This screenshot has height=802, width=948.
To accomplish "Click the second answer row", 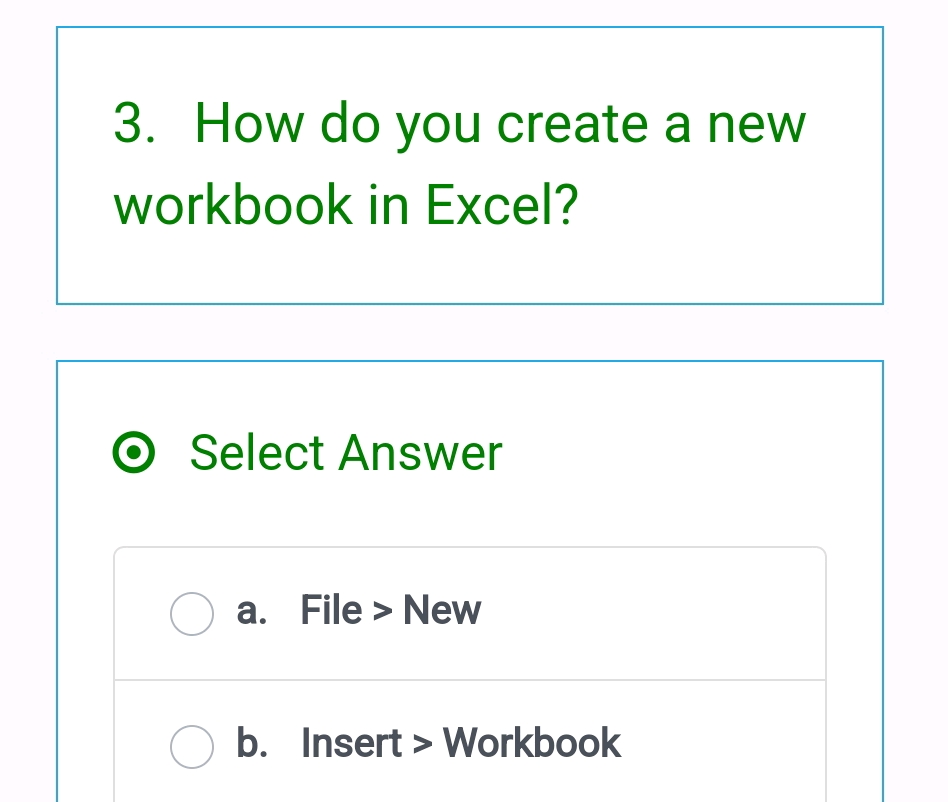I will click(470, 745).
